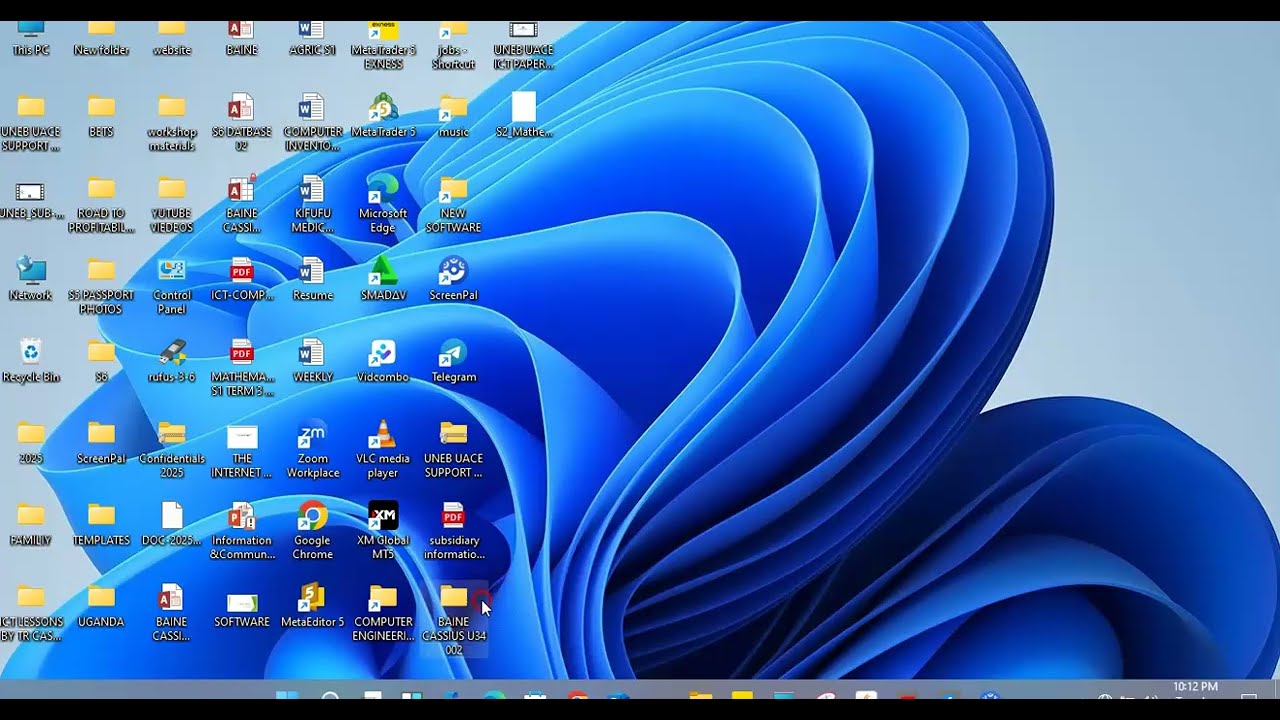1280x720 pixels.
Task: Select the Recycle Bin icon
Action: (x=31, y=361)
